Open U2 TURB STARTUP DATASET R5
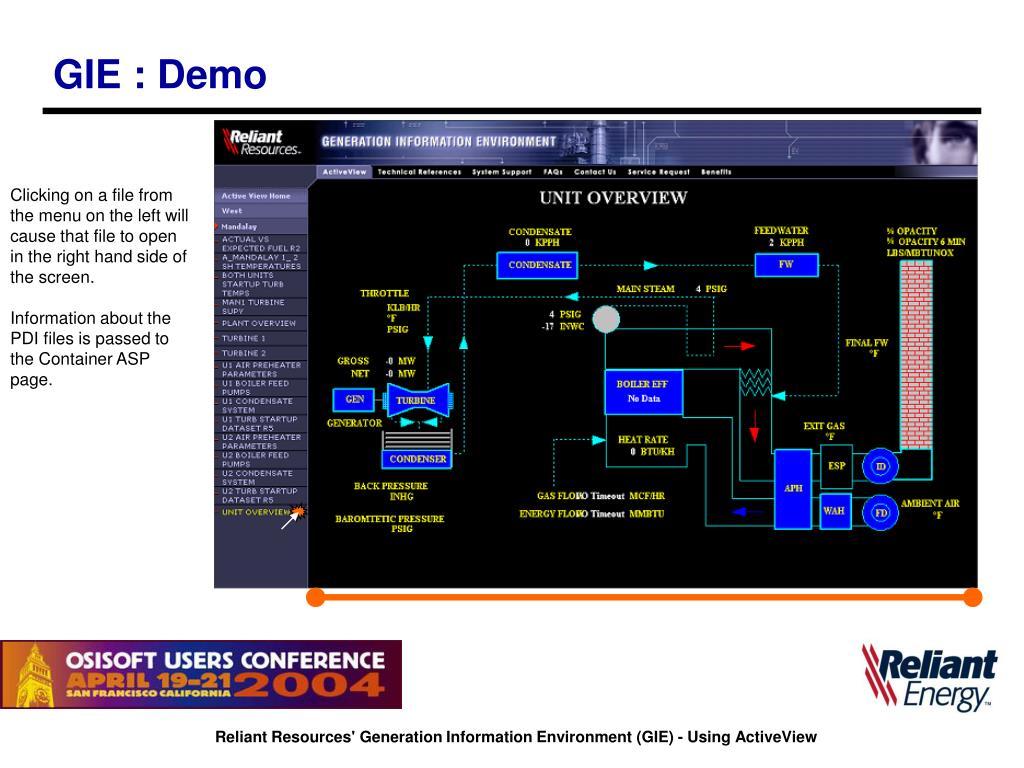The width and height of the screenshot is (1024, 768). point(259,496)
